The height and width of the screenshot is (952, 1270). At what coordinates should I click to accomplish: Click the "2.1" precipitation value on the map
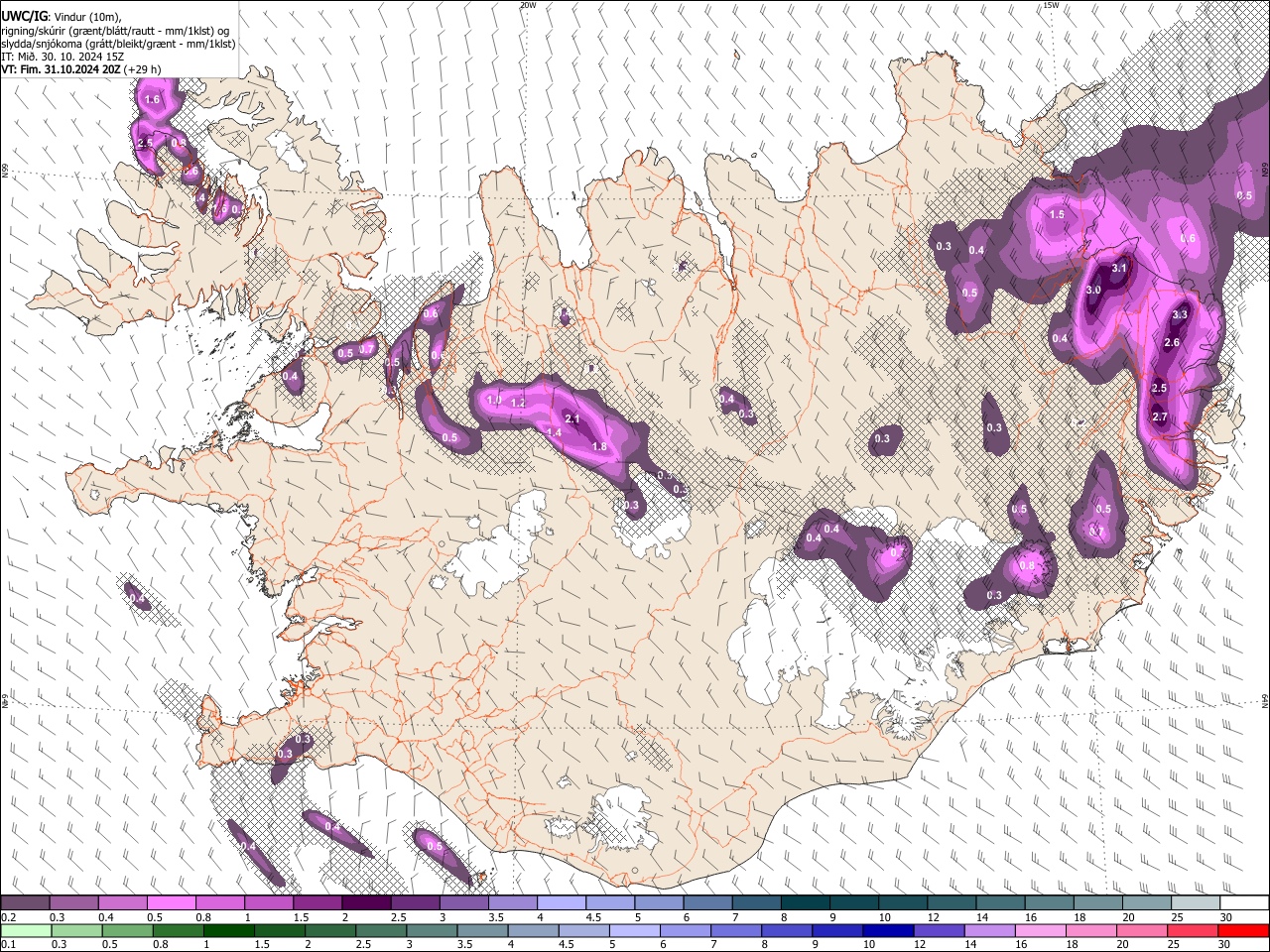(x=571, y=419)
